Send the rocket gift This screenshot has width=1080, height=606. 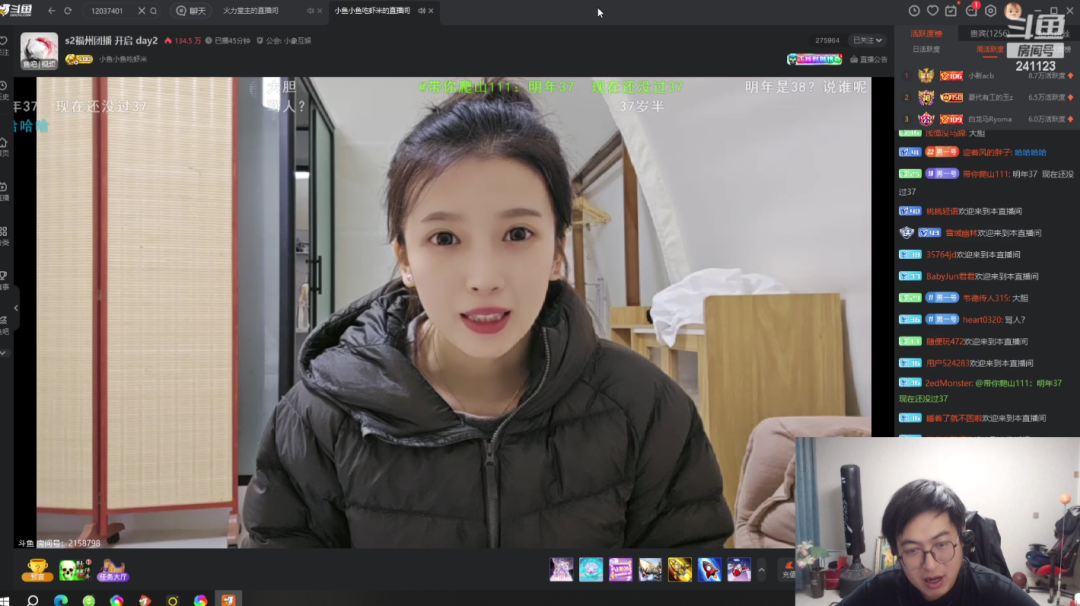point(709,570)
